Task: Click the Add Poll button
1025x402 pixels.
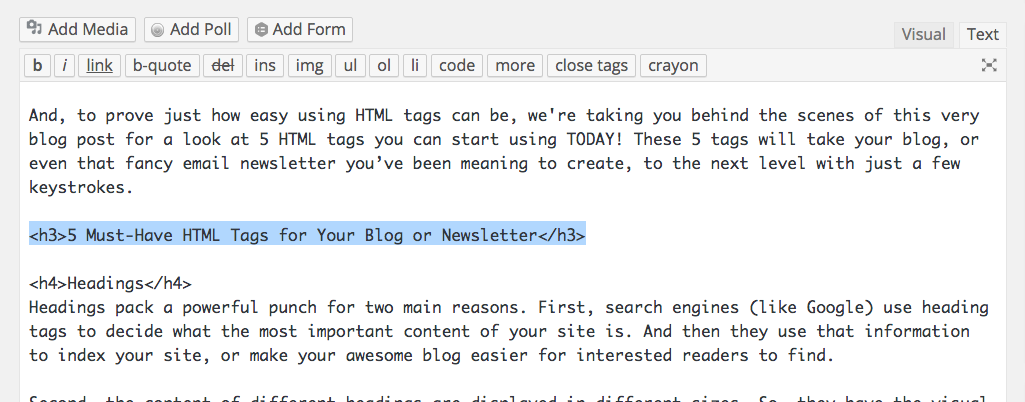Action: (192, 30)
